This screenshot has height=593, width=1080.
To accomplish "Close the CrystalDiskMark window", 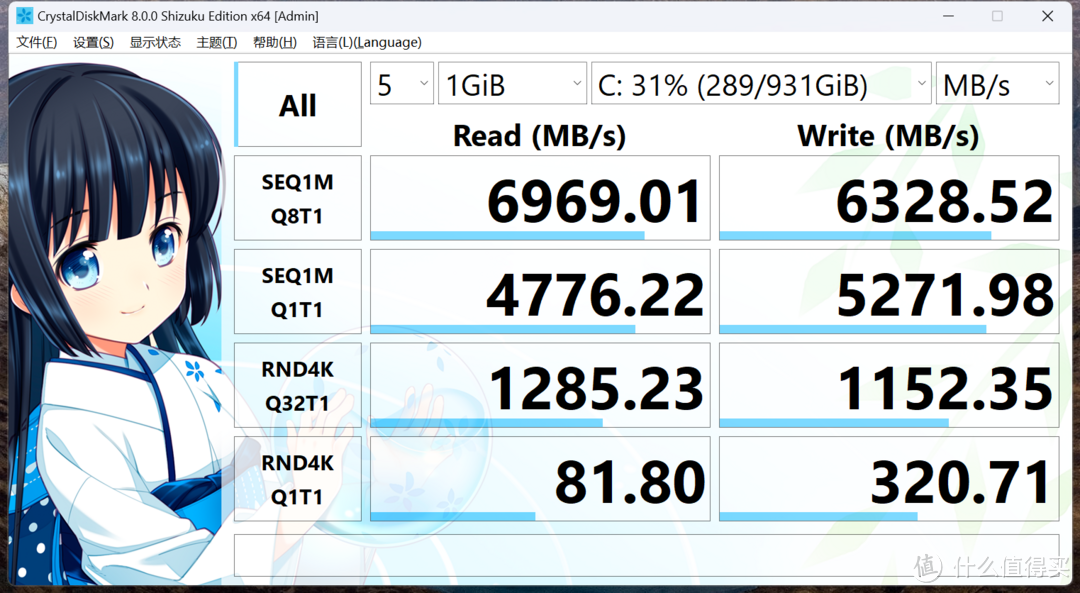I will click(x=1048, y=16).
